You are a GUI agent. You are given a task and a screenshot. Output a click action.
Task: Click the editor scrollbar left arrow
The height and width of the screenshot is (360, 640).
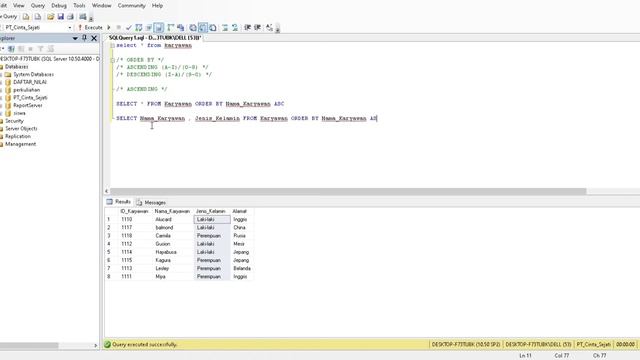[107, 191]
